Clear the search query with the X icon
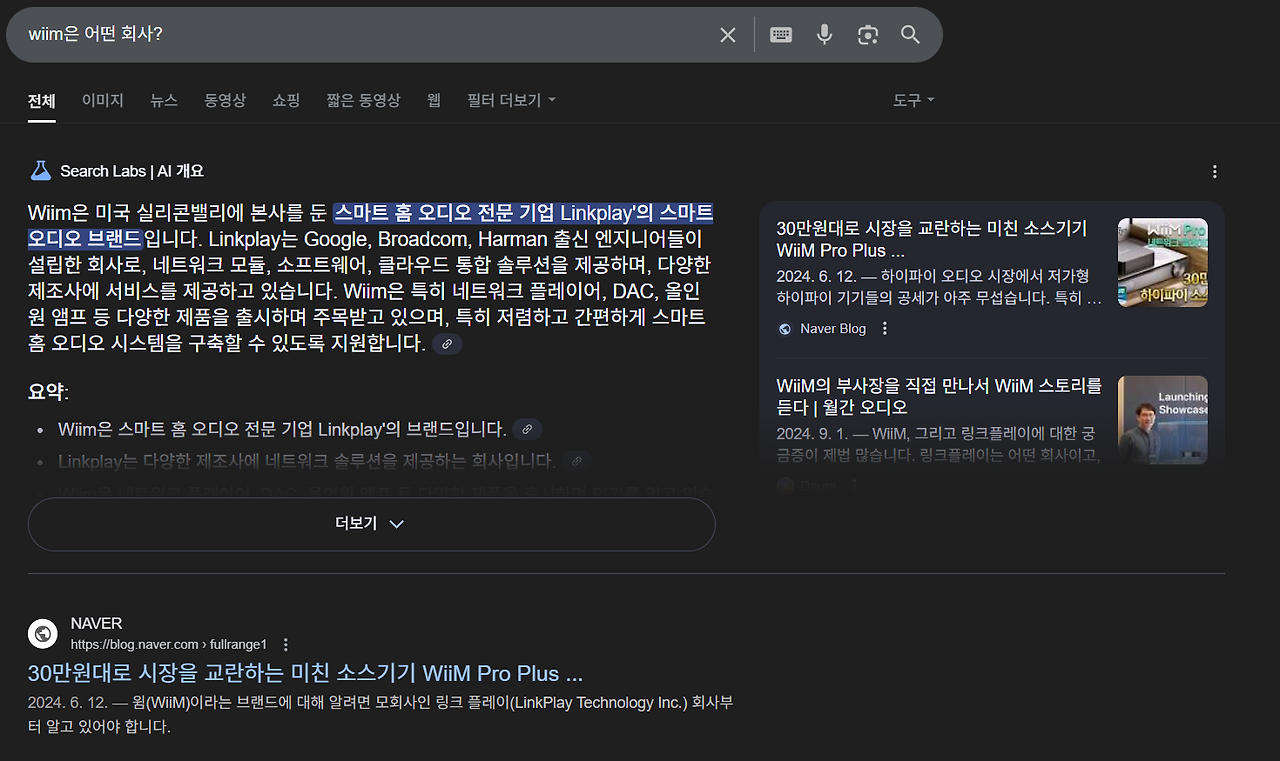 tap(728, 35)
